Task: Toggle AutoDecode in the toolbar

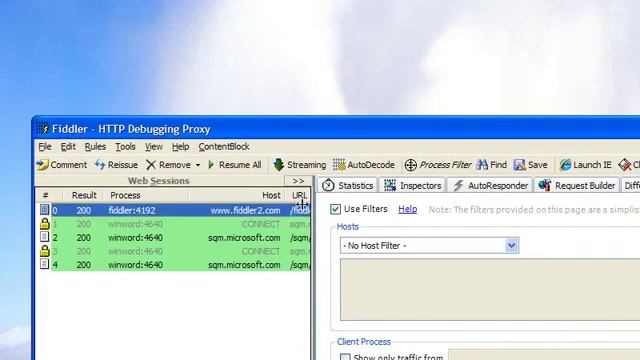Action: [x=364, y=165]
